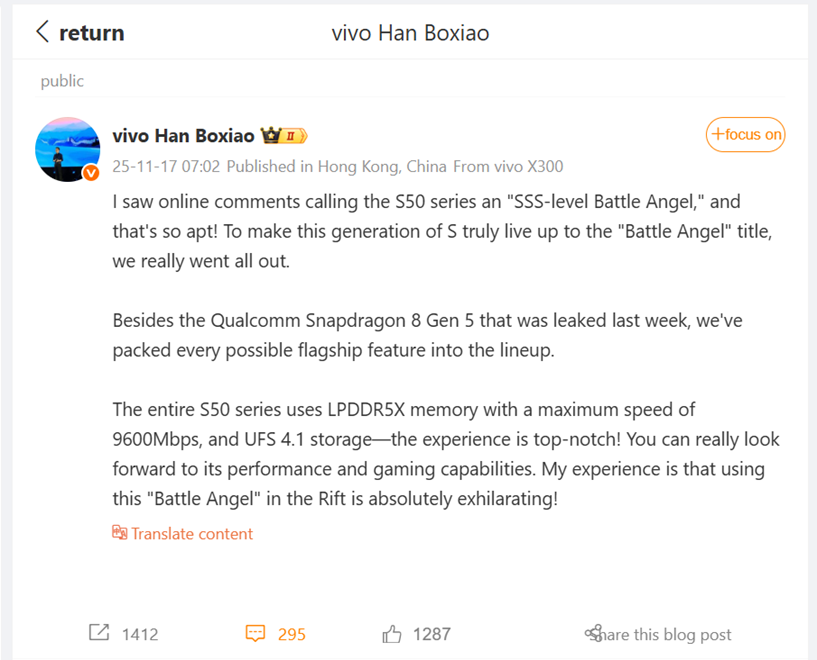Open the profile avatar picture
The height and width of the screenshot is (660, 817).
67,149
